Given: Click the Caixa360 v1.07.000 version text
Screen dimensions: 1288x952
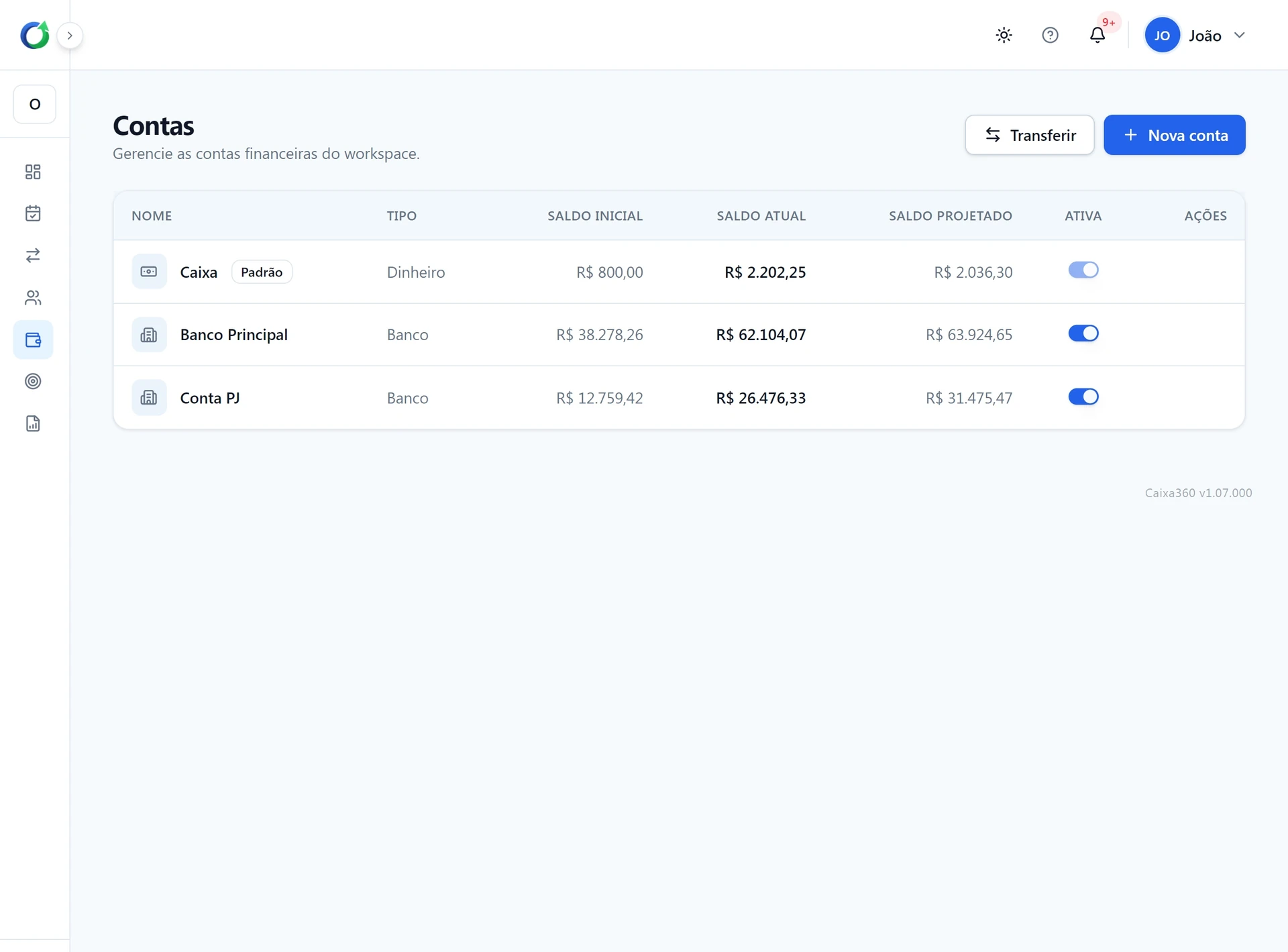Looking at the screenshot, I should click(x=1198, y=493).
